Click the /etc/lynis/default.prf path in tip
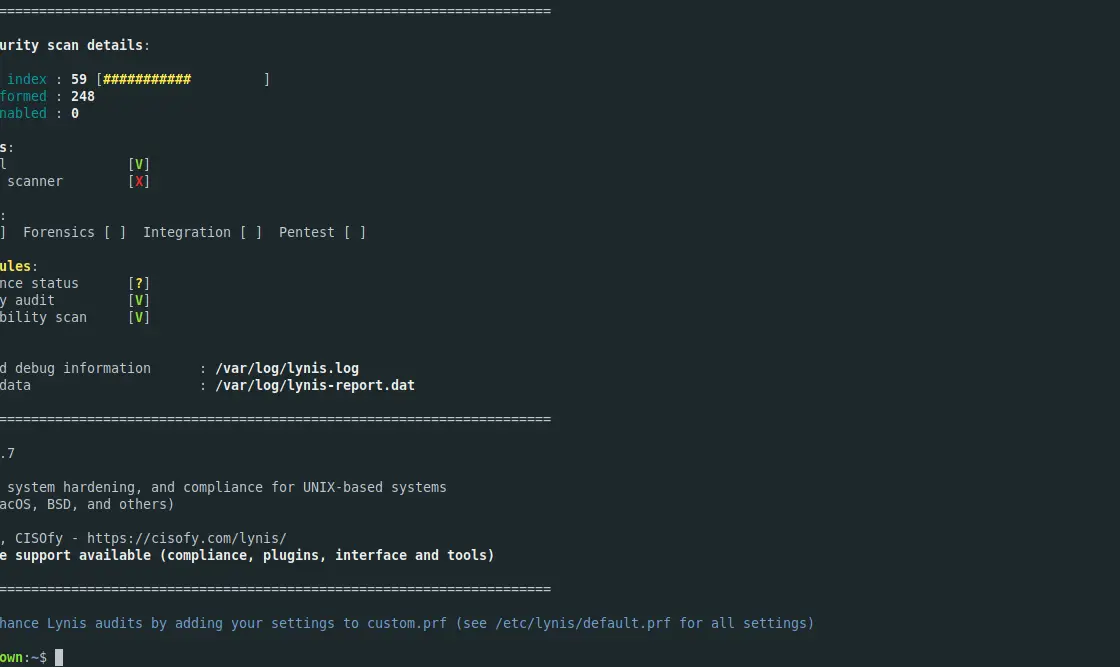This screenshot has height=667, width=1120. point(583,623)
